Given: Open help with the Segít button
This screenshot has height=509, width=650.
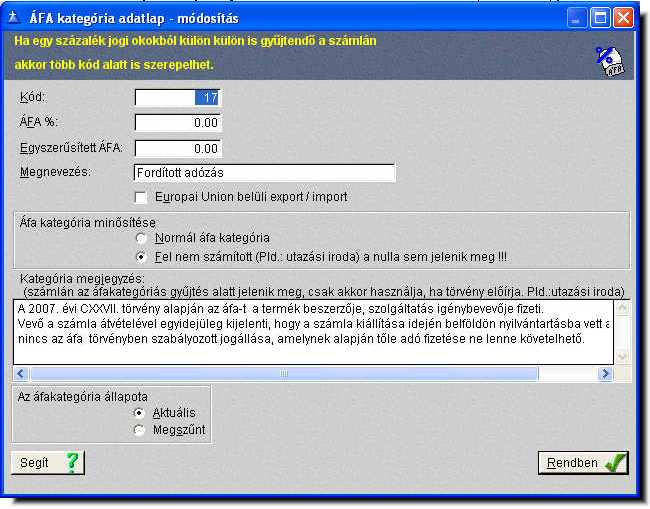Looking at the screenshot, I should [x=48, y=463].
